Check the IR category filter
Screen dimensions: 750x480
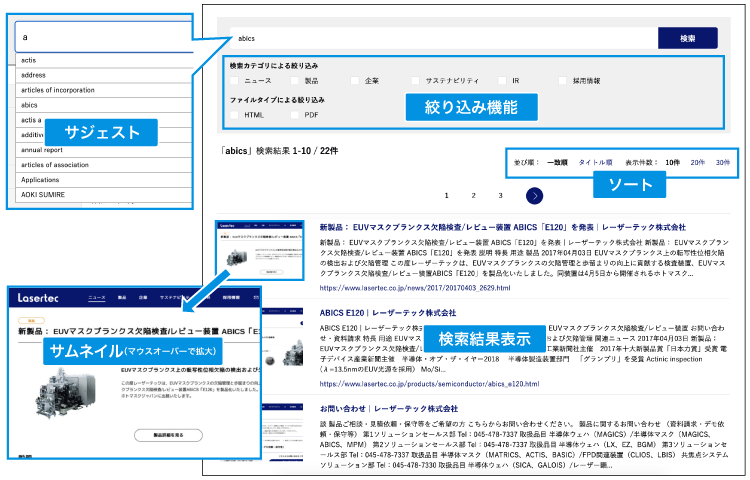(x=502, y=81)
